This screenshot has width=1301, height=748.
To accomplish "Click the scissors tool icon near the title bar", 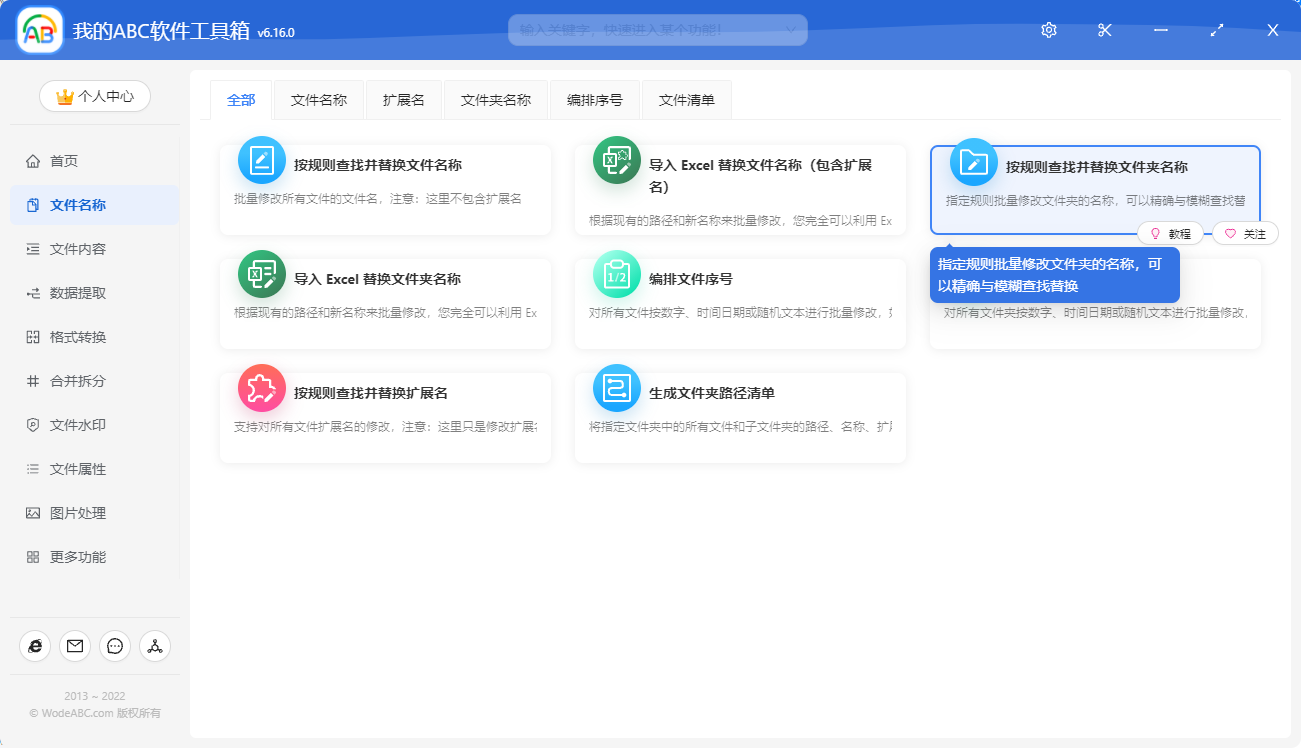I will click(x=1104, y=30).
